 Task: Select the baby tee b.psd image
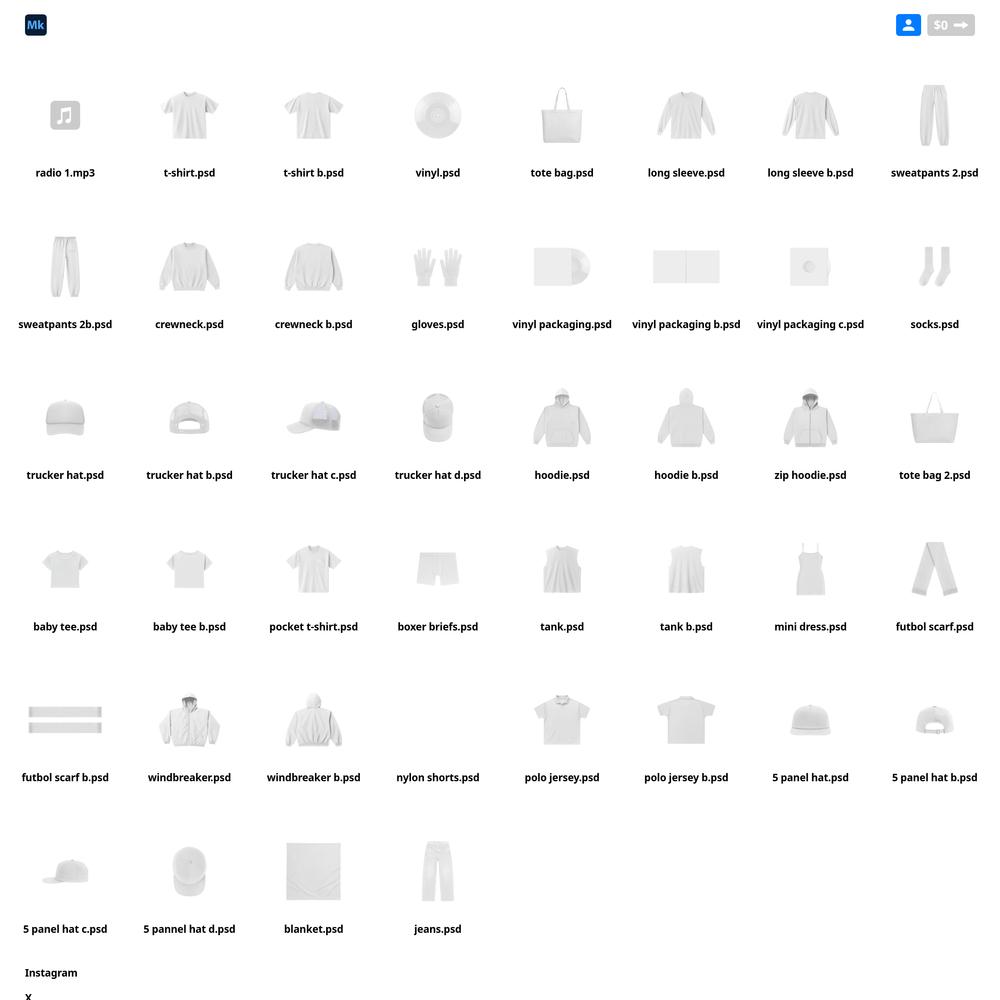pos(189,569)
